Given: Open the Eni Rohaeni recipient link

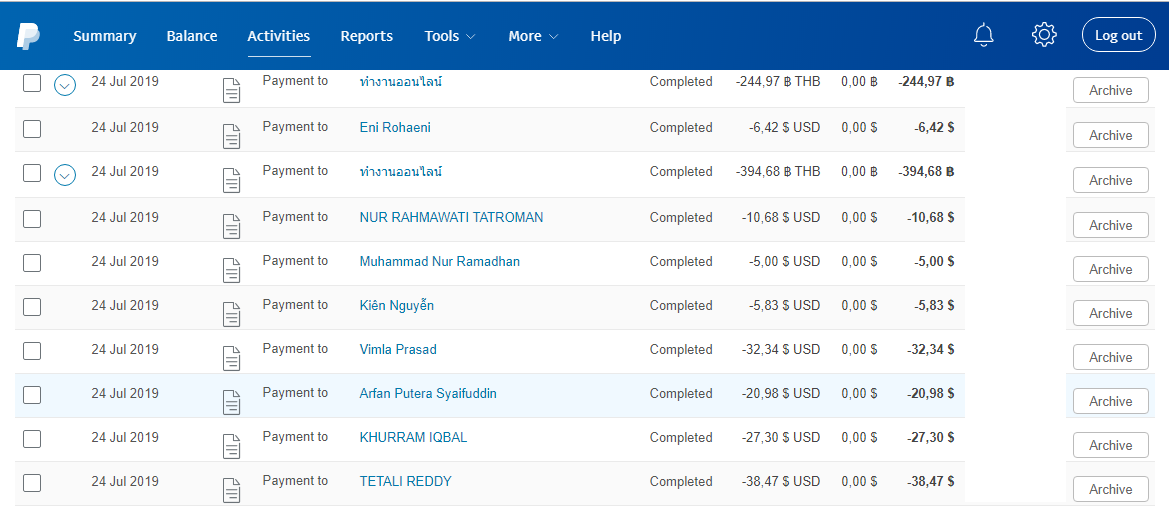Looking at the screenshot, I should coord(395,128).
